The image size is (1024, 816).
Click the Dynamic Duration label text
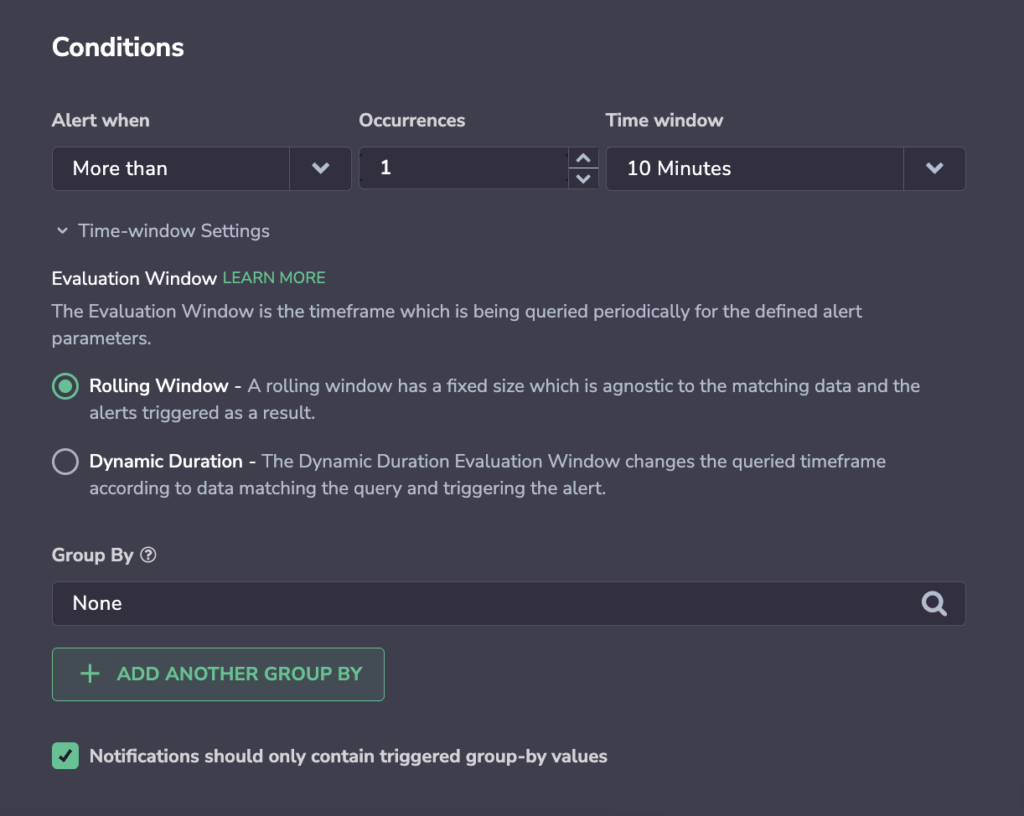(x=166, y=462)
